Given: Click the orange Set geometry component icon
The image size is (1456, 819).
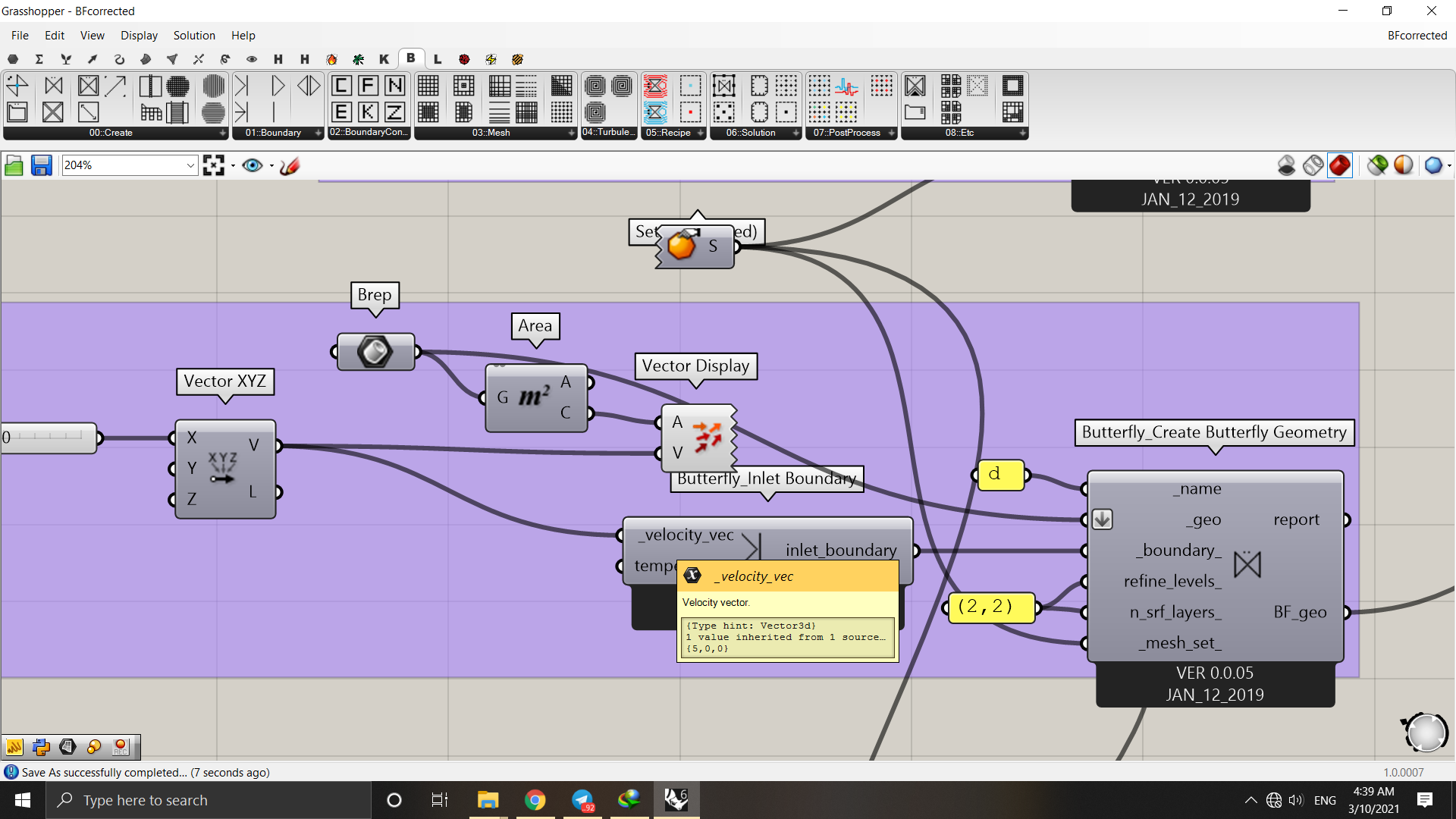Looking at the screenshot, I should [x=681, y=245].
